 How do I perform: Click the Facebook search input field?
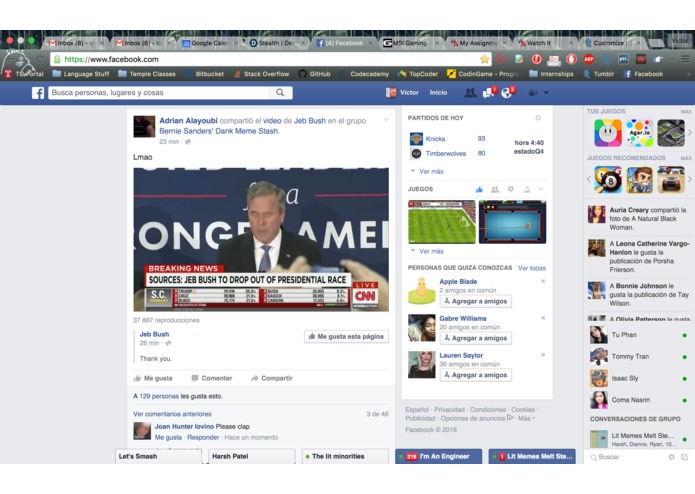pyautogui.click(x=160, y=93)
